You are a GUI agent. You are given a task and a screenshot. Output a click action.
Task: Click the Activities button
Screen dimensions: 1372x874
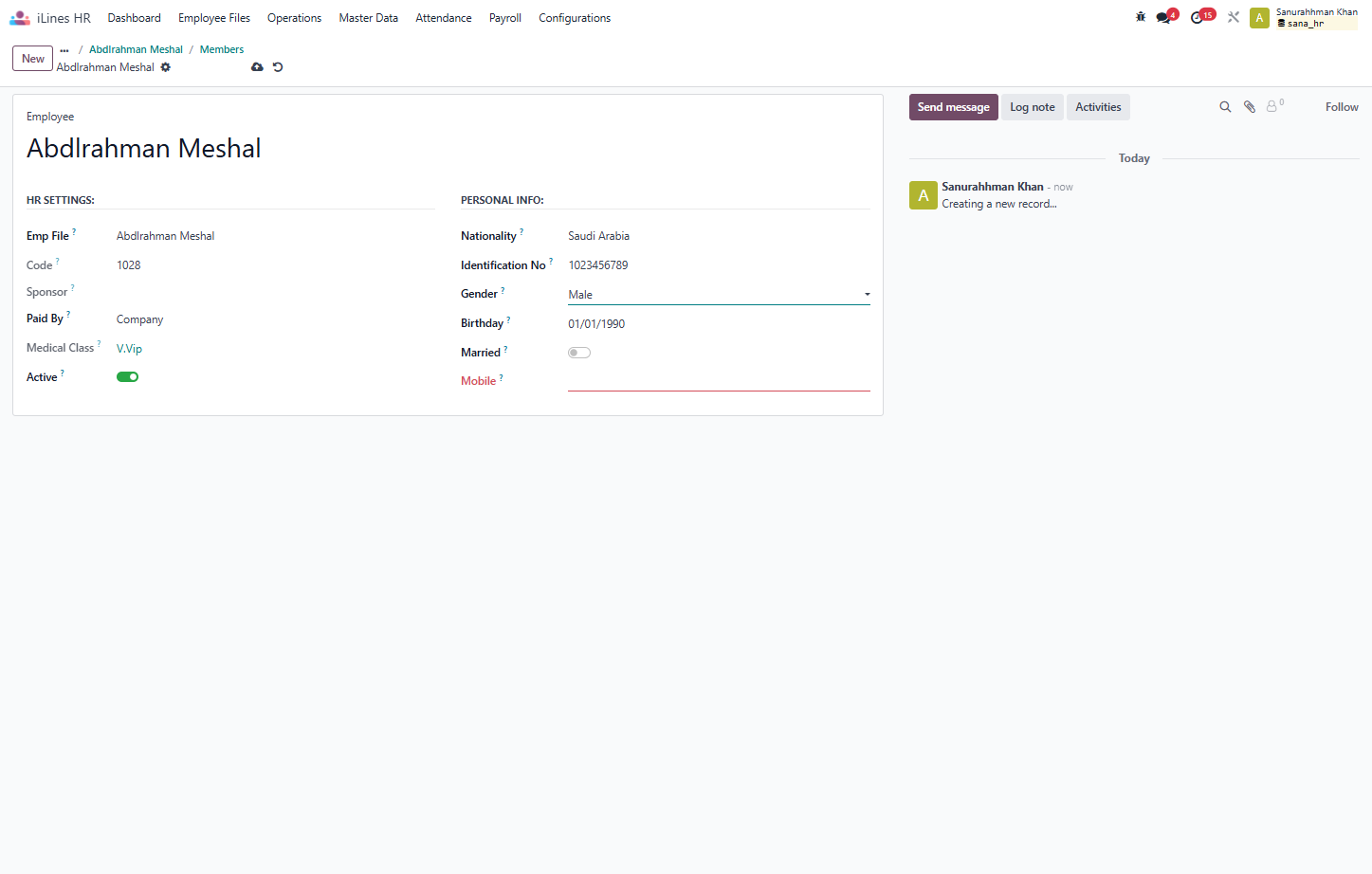click(x=1098, y=107)
